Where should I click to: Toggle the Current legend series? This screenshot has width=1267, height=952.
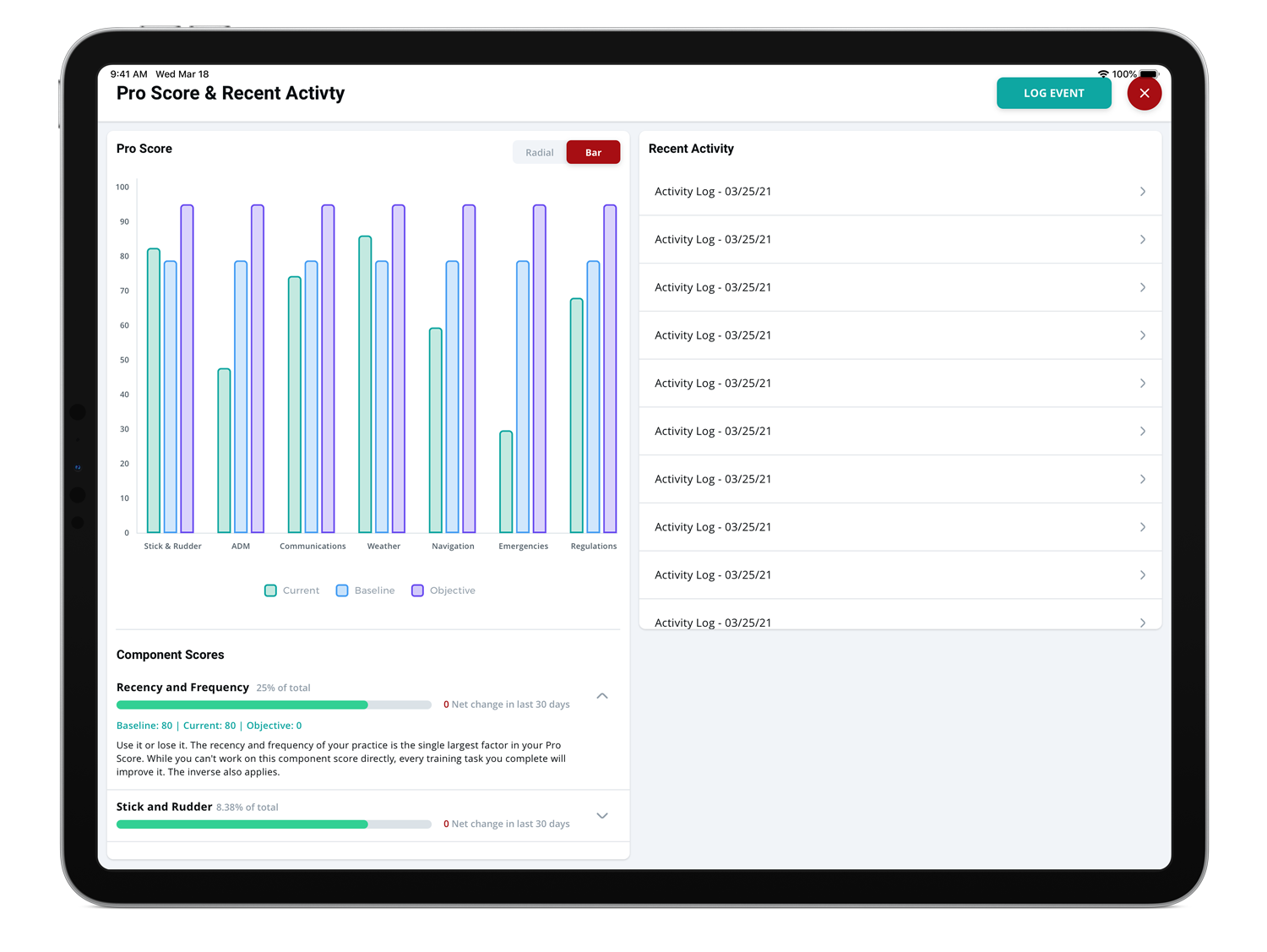click(292, 590)
